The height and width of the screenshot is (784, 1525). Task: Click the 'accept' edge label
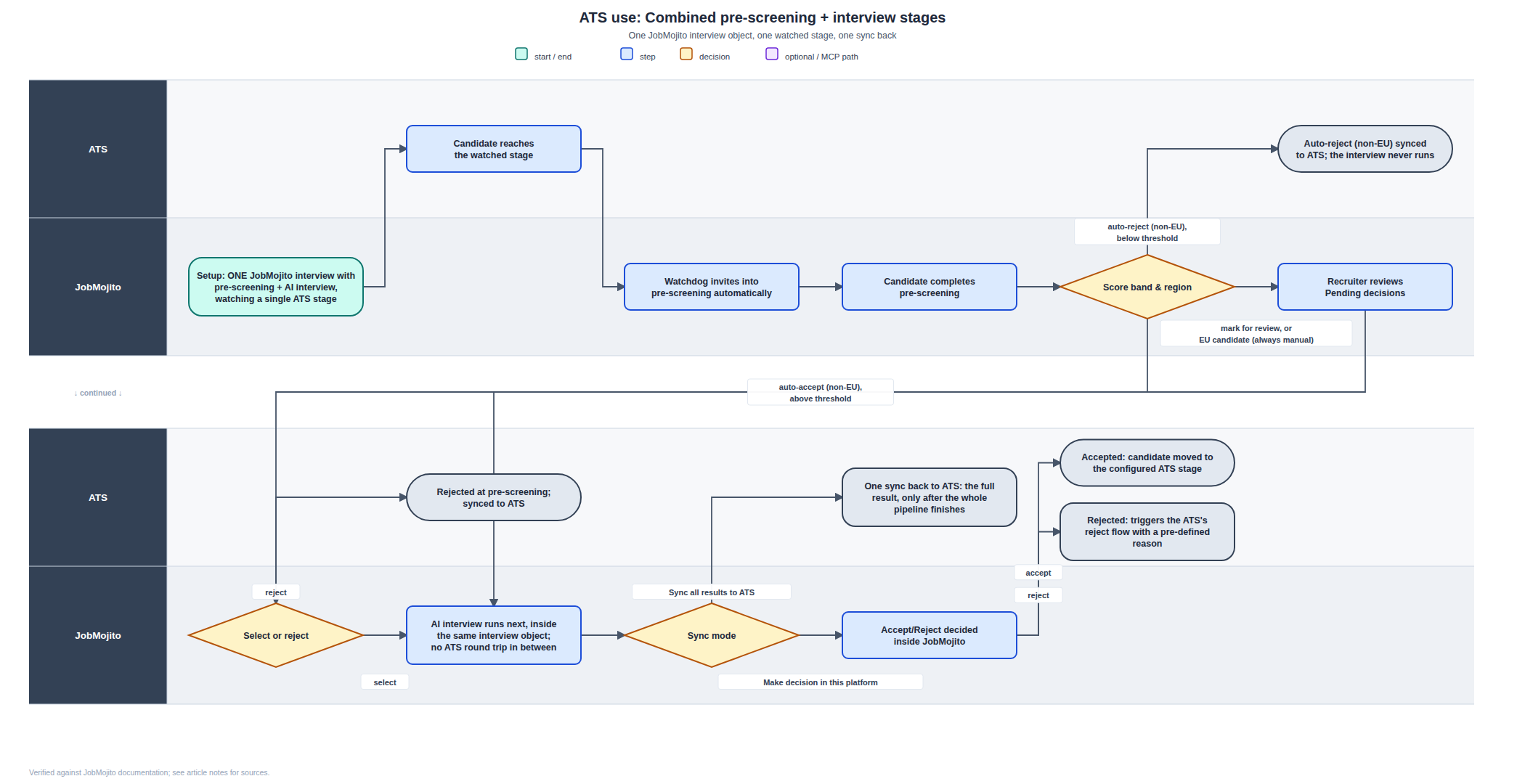[1038, 573]
